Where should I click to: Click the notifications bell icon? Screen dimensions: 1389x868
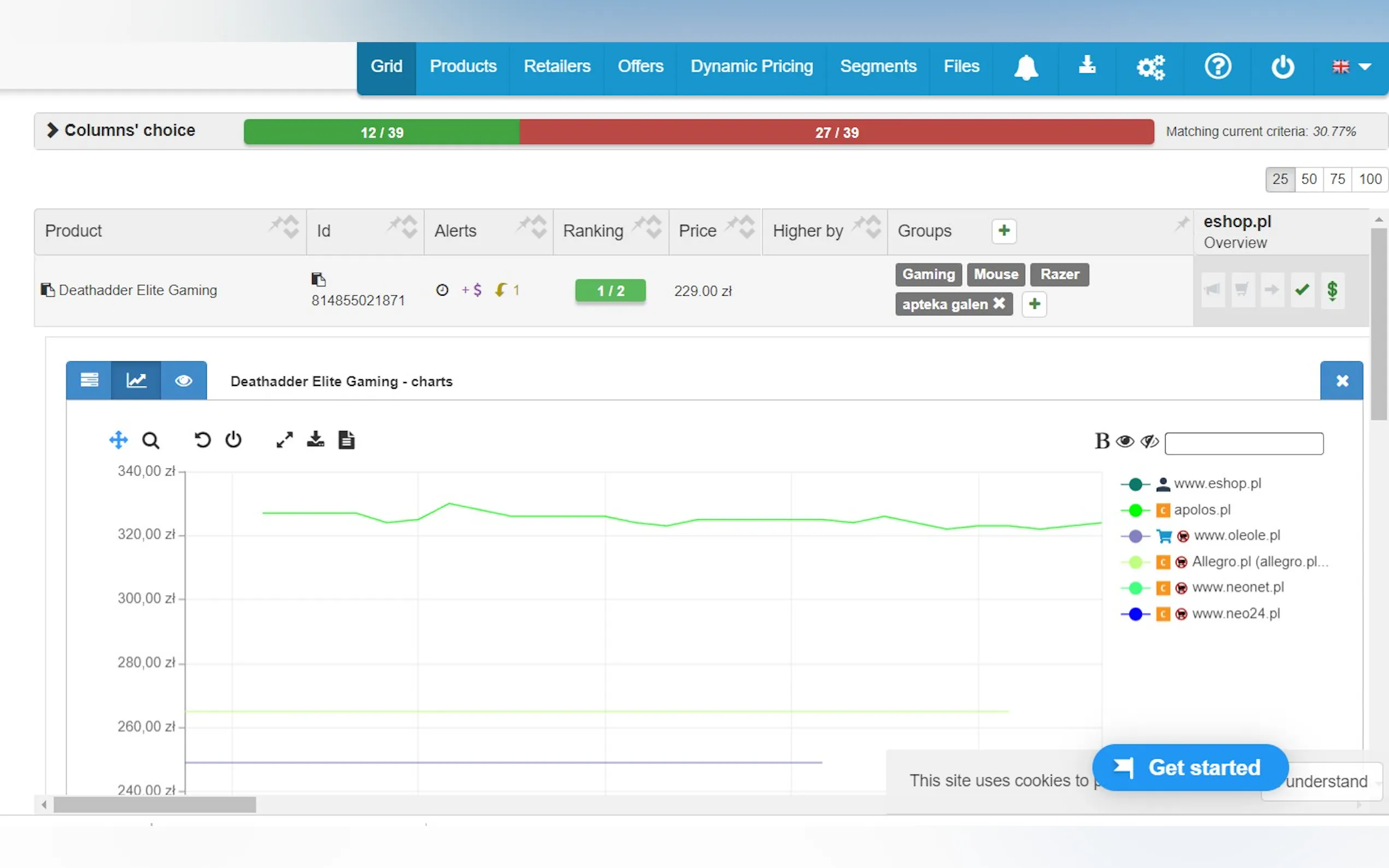coord(1025,67)
